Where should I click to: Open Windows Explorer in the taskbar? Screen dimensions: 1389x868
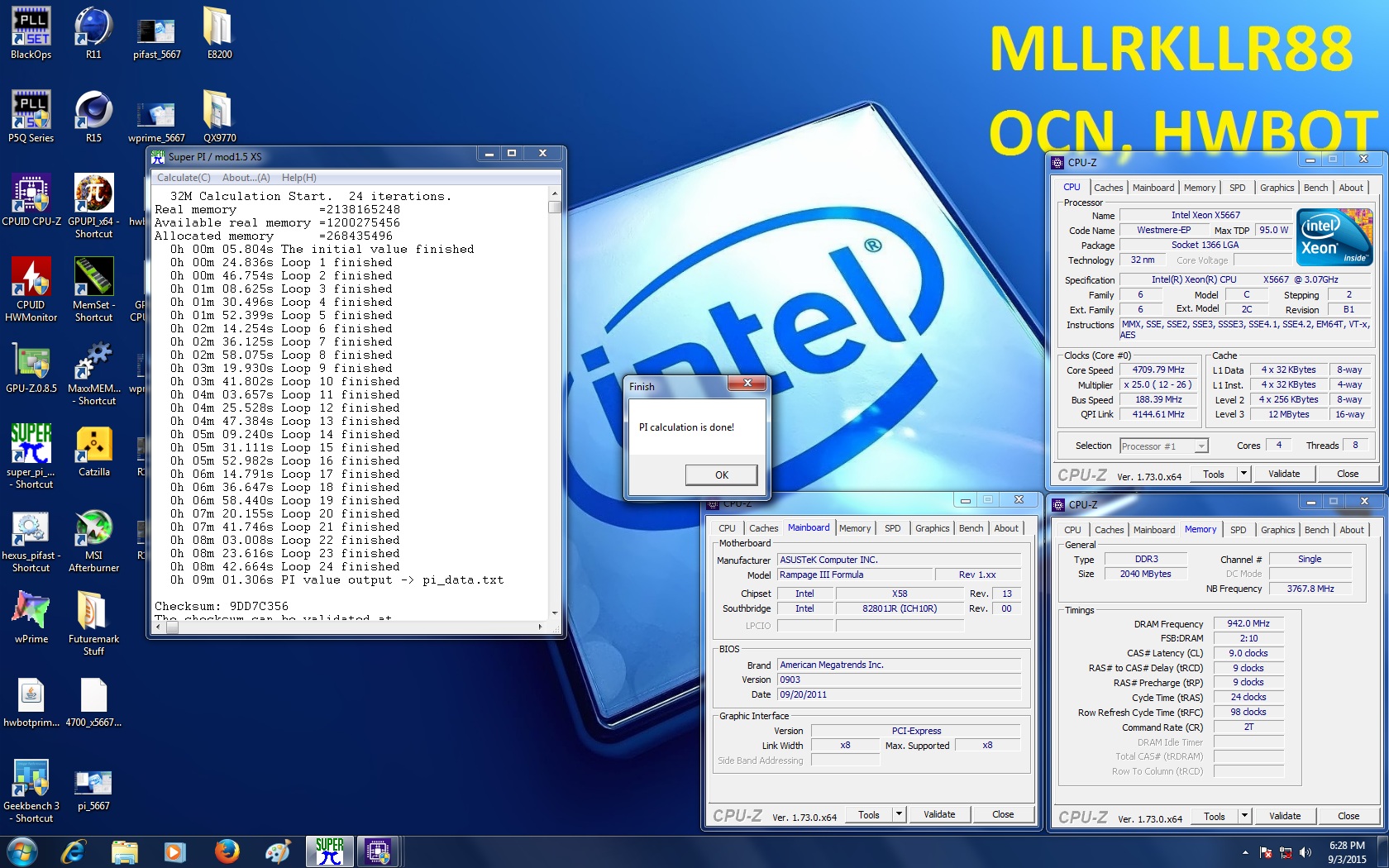[124, 851]
